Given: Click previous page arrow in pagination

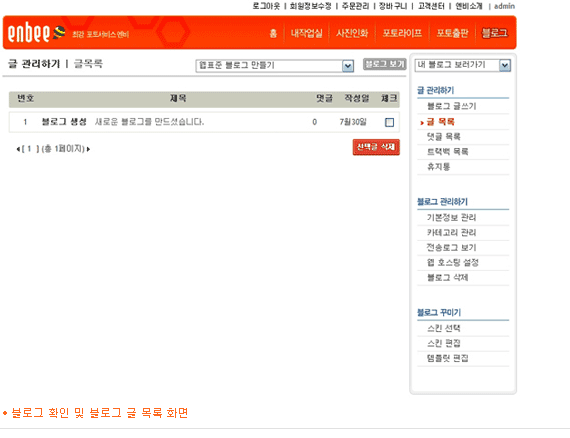Looking at the screenshot, I should click(x=18, y=149).
